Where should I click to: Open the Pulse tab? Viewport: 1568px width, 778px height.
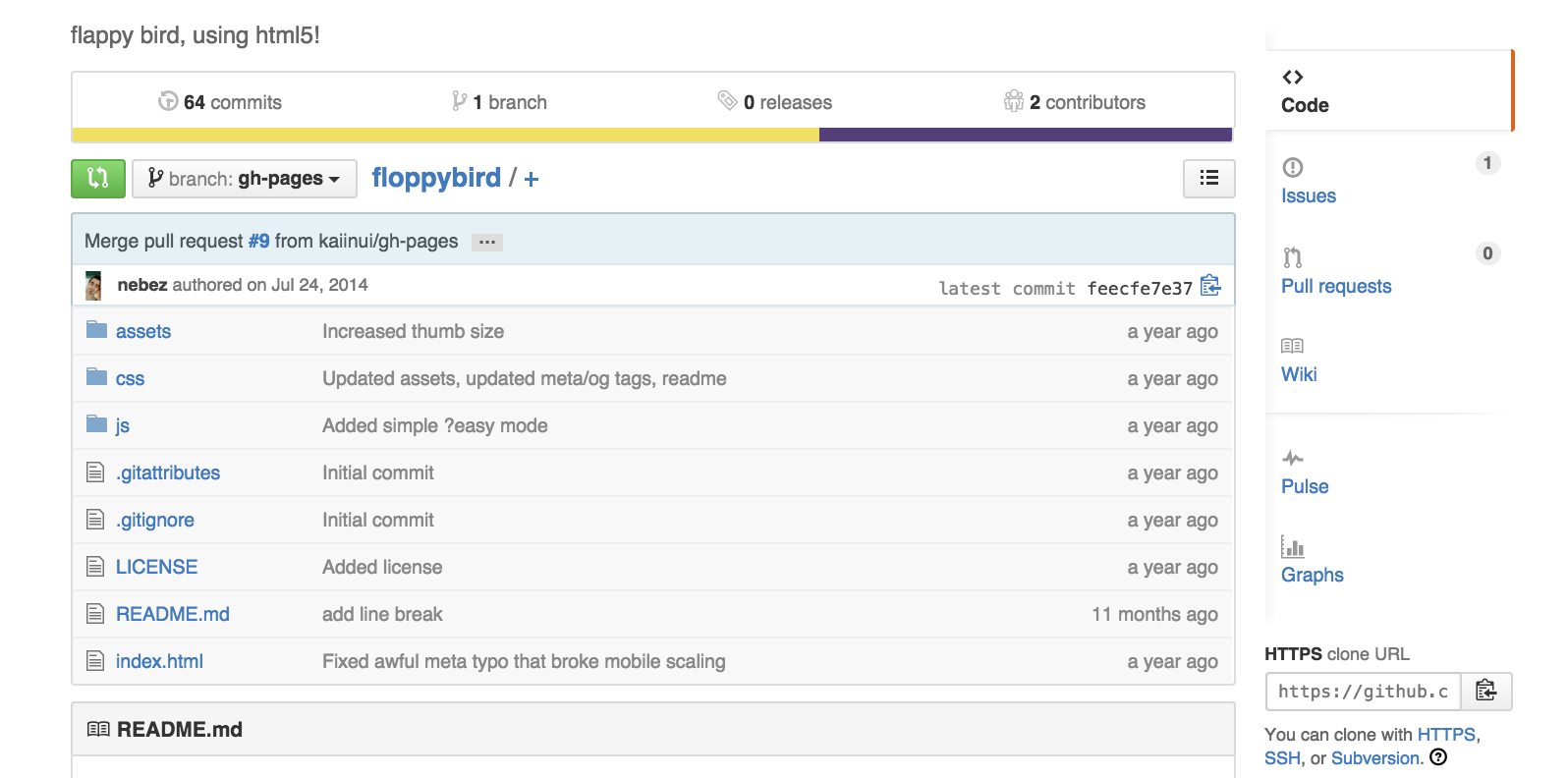tap(1305, 486)
